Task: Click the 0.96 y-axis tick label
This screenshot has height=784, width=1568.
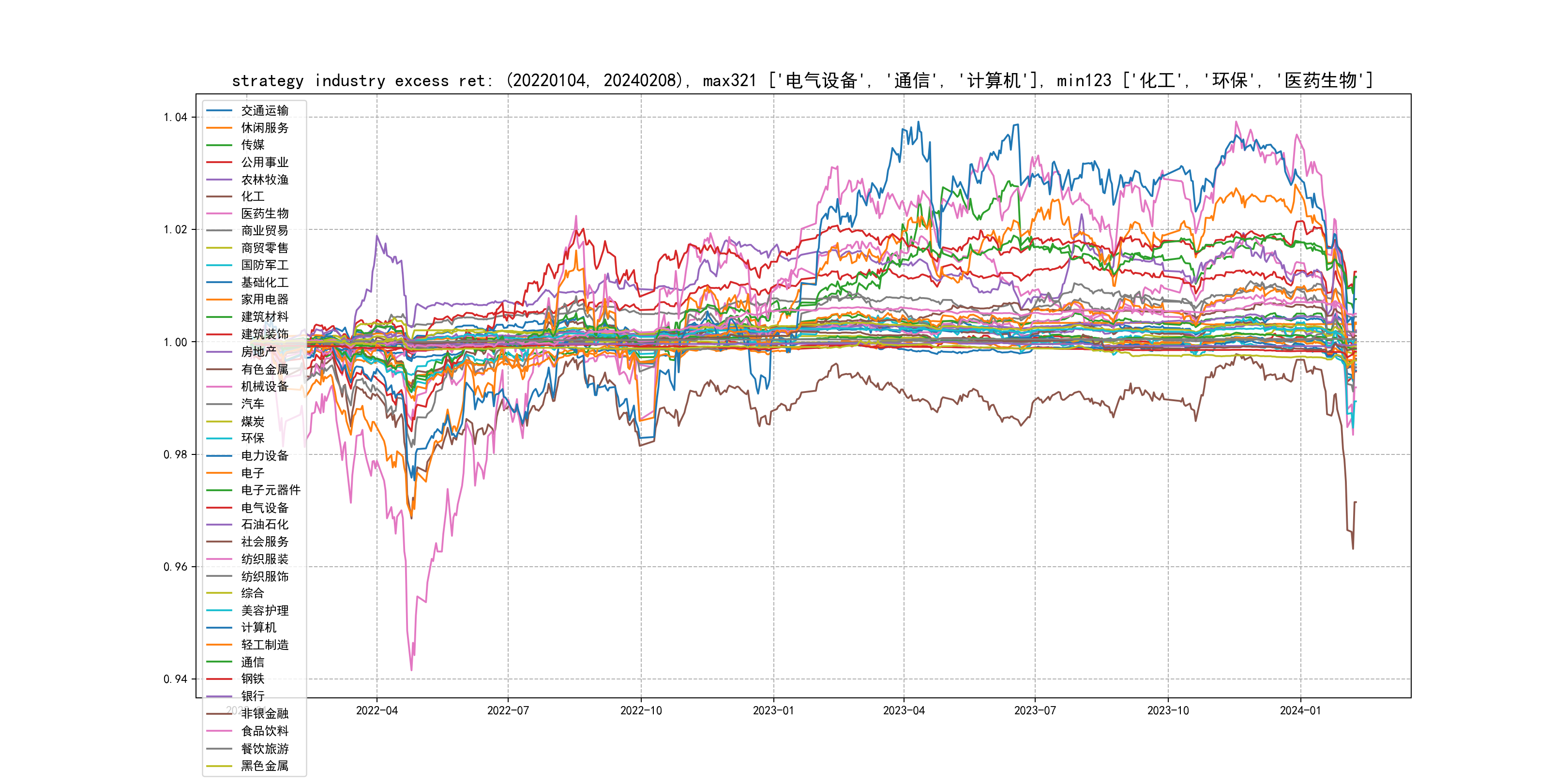Action: point(175,567)
